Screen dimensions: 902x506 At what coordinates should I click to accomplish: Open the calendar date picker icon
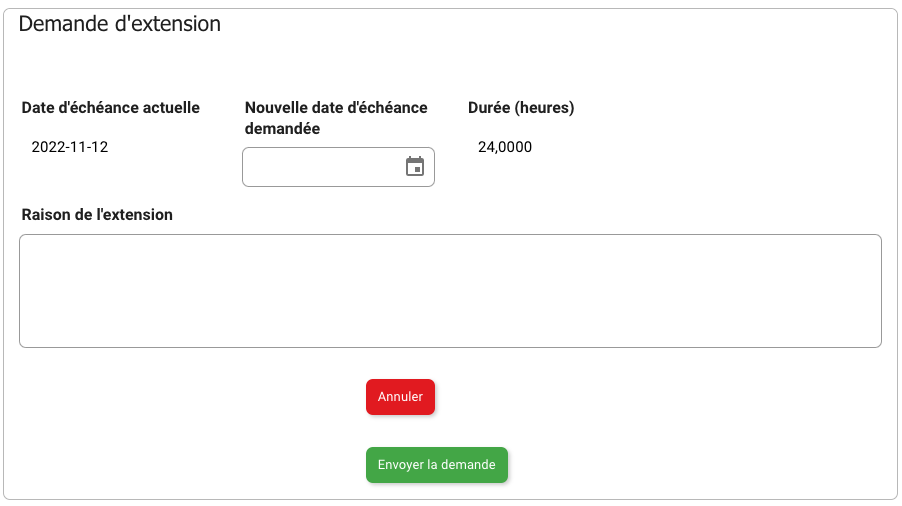[415, 167]
